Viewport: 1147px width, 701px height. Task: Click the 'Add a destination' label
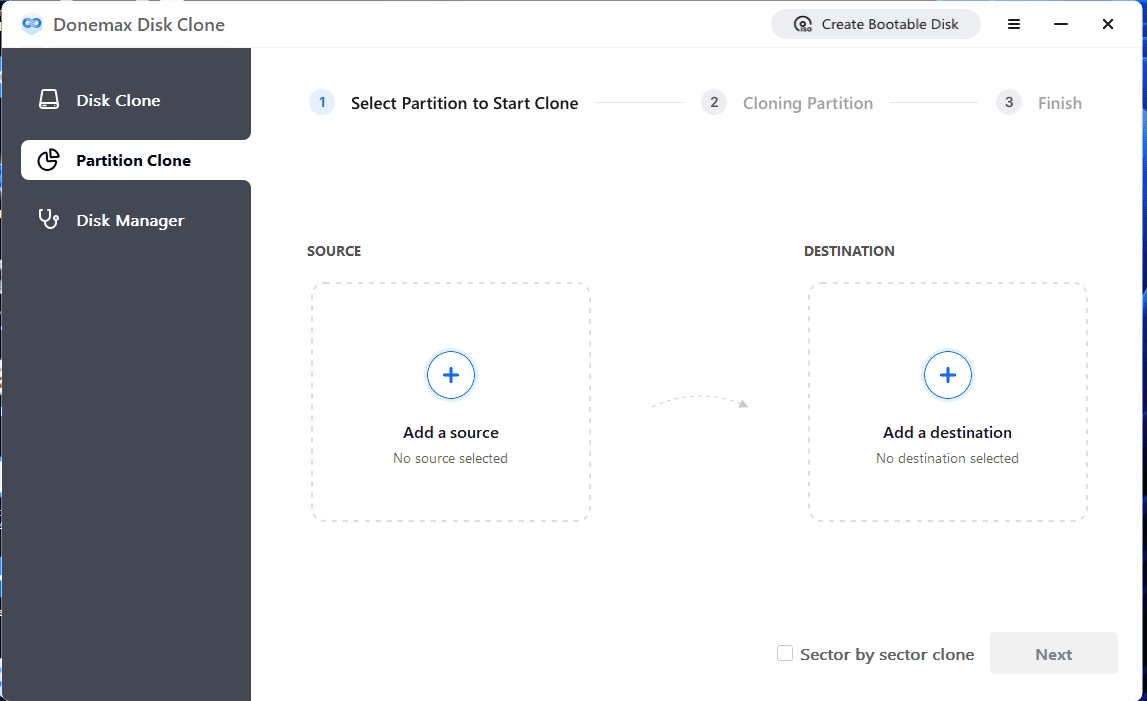point(947,432)
